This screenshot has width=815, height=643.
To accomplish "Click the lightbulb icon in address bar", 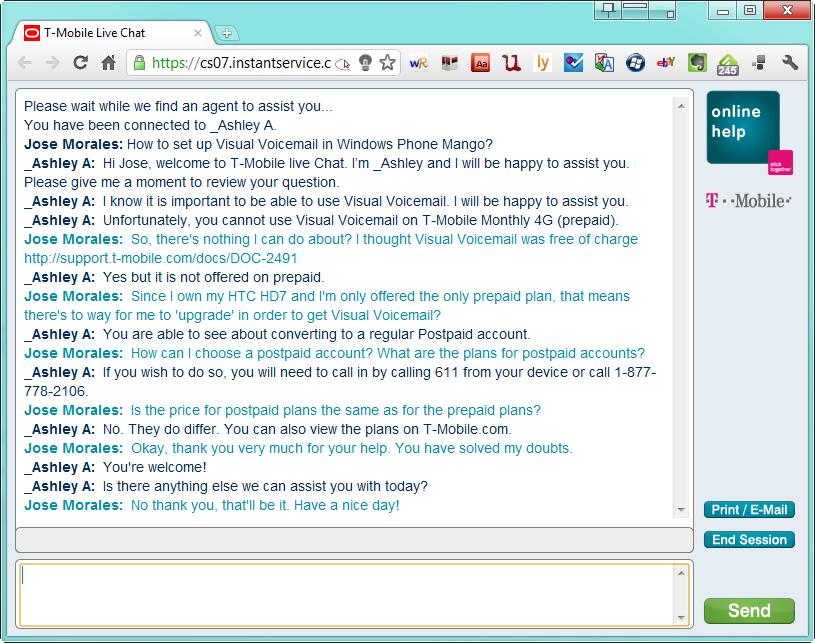I will [365, 63].
